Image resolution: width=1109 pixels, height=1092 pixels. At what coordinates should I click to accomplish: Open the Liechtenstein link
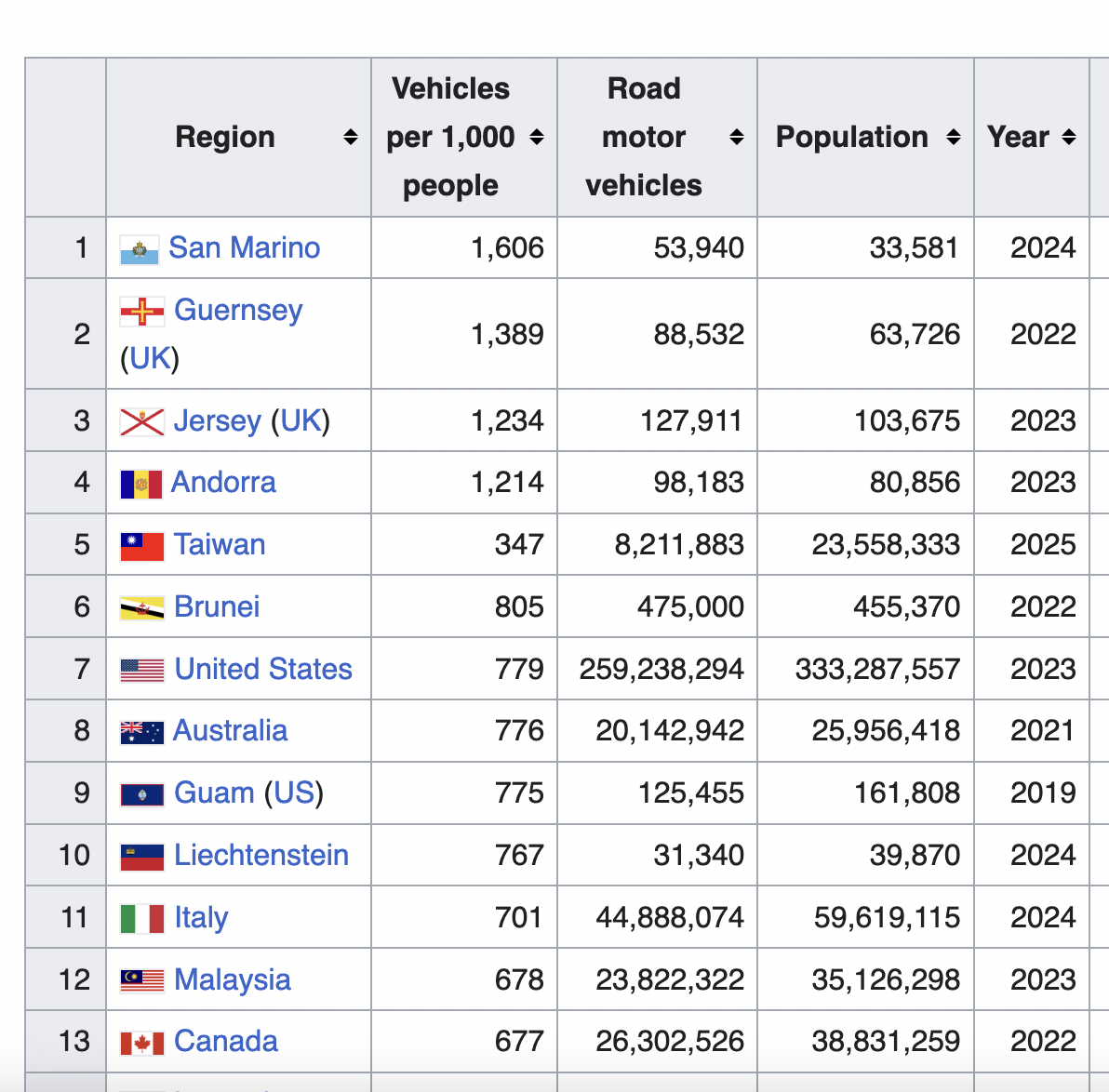tap(261, 855)
